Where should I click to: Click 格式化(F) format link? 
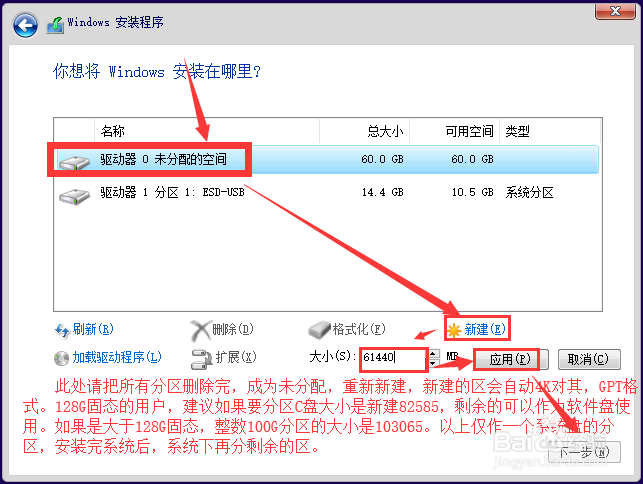point(359,329)
